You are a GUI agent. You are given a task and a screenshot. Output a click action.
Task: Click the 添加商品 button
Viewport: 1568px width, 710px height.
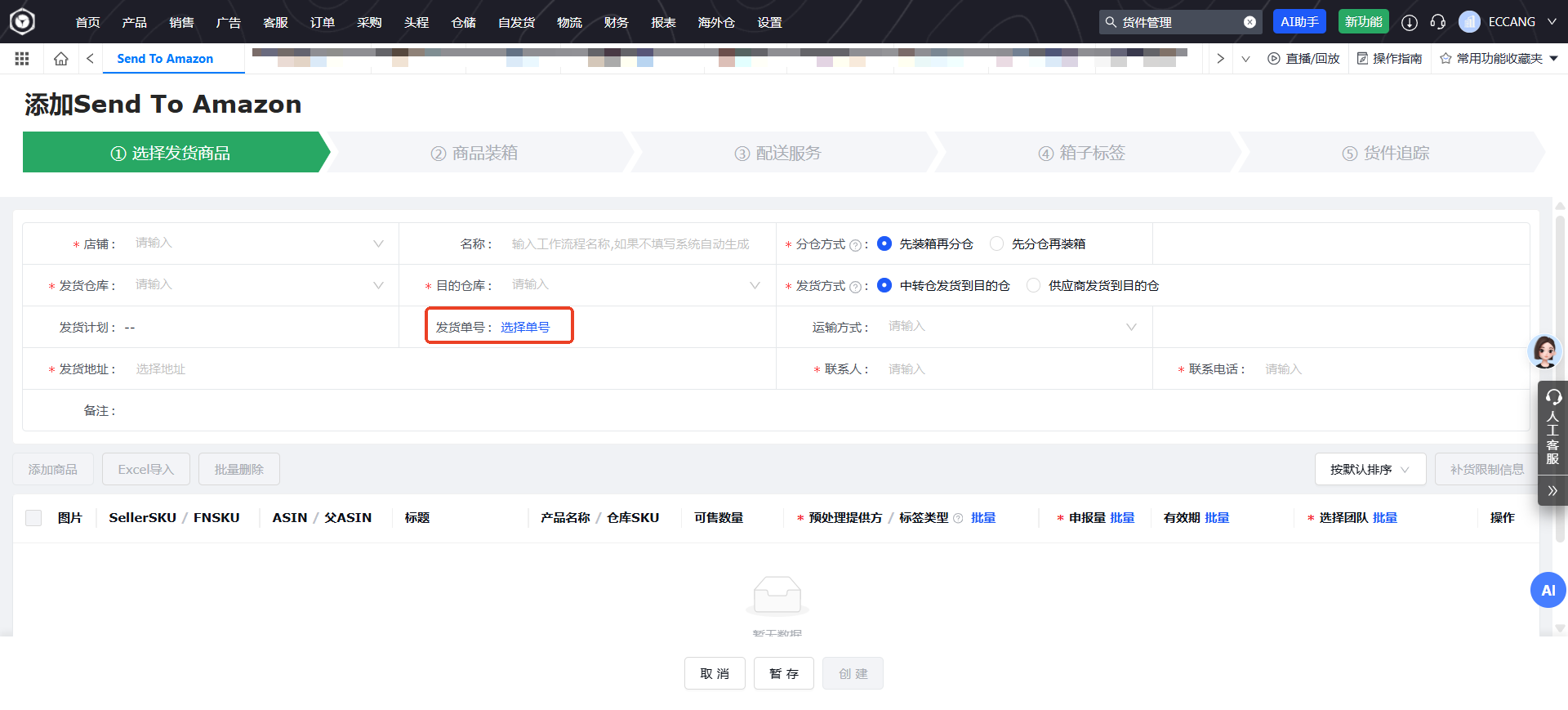53,469
